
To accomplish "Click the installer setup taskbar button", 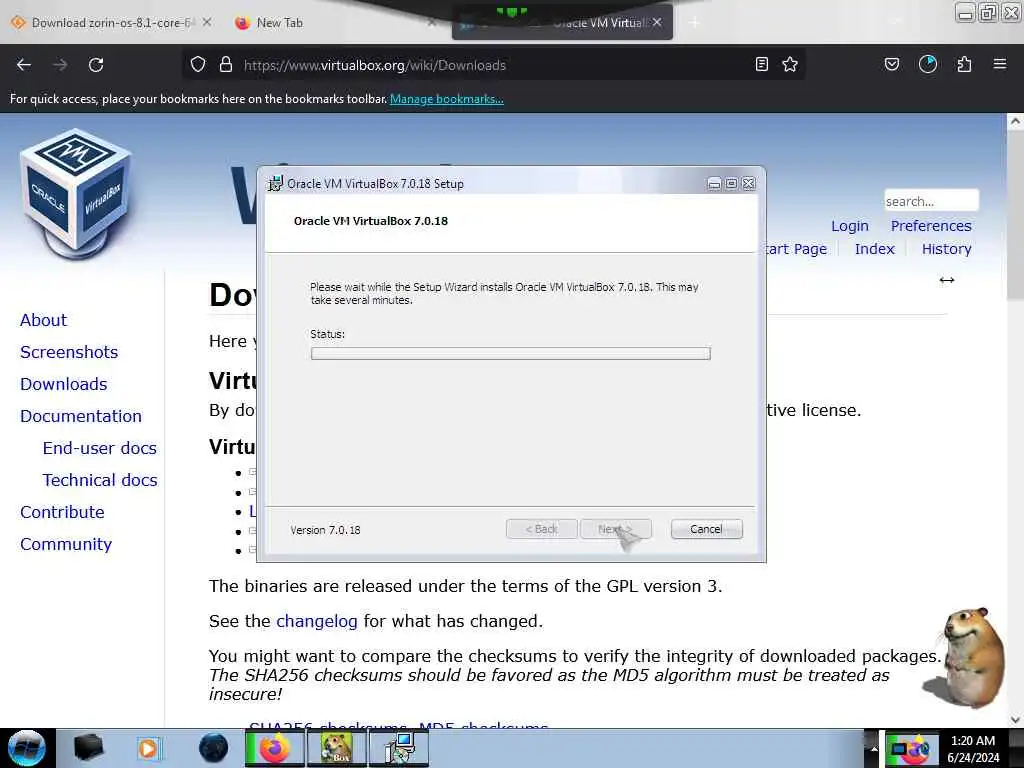I will [x=399, y=748].
